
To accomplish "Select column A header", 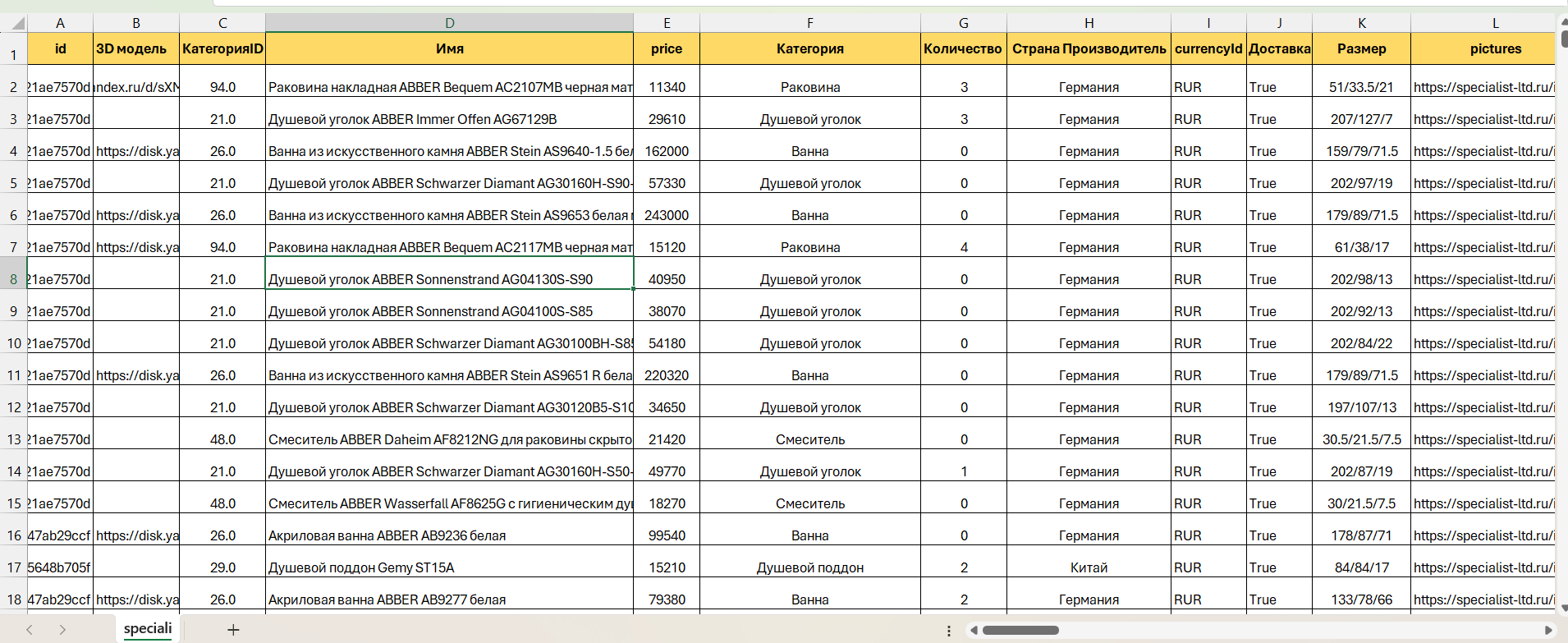I will (x=60, y=23).
